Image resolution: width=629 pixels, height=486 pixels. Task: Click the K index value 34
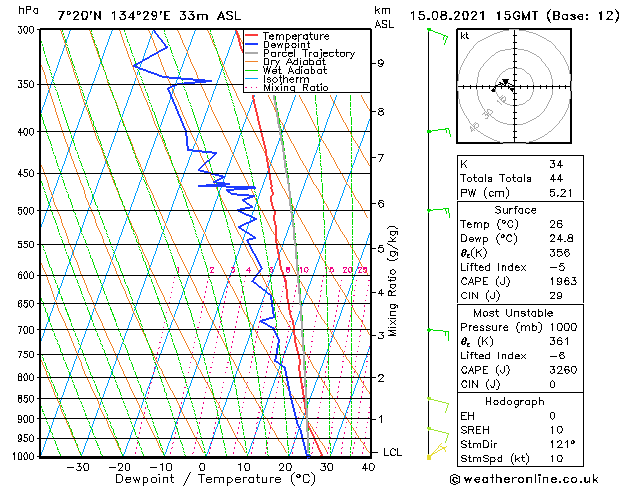pos(556,164)
